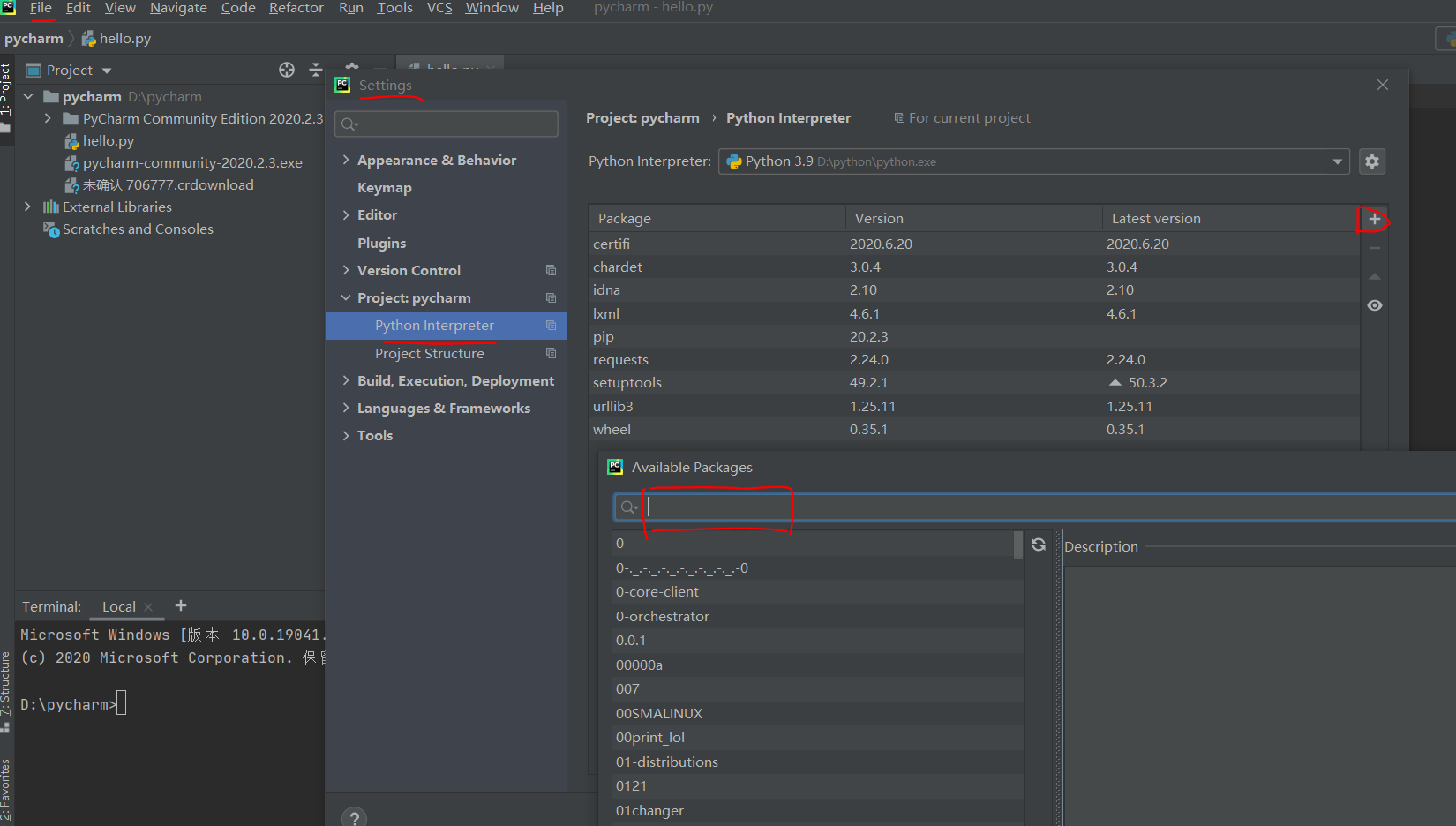Open the Favorites tool window tab
The height and width of the screenshot is (826, 1456).
point(6,790)
